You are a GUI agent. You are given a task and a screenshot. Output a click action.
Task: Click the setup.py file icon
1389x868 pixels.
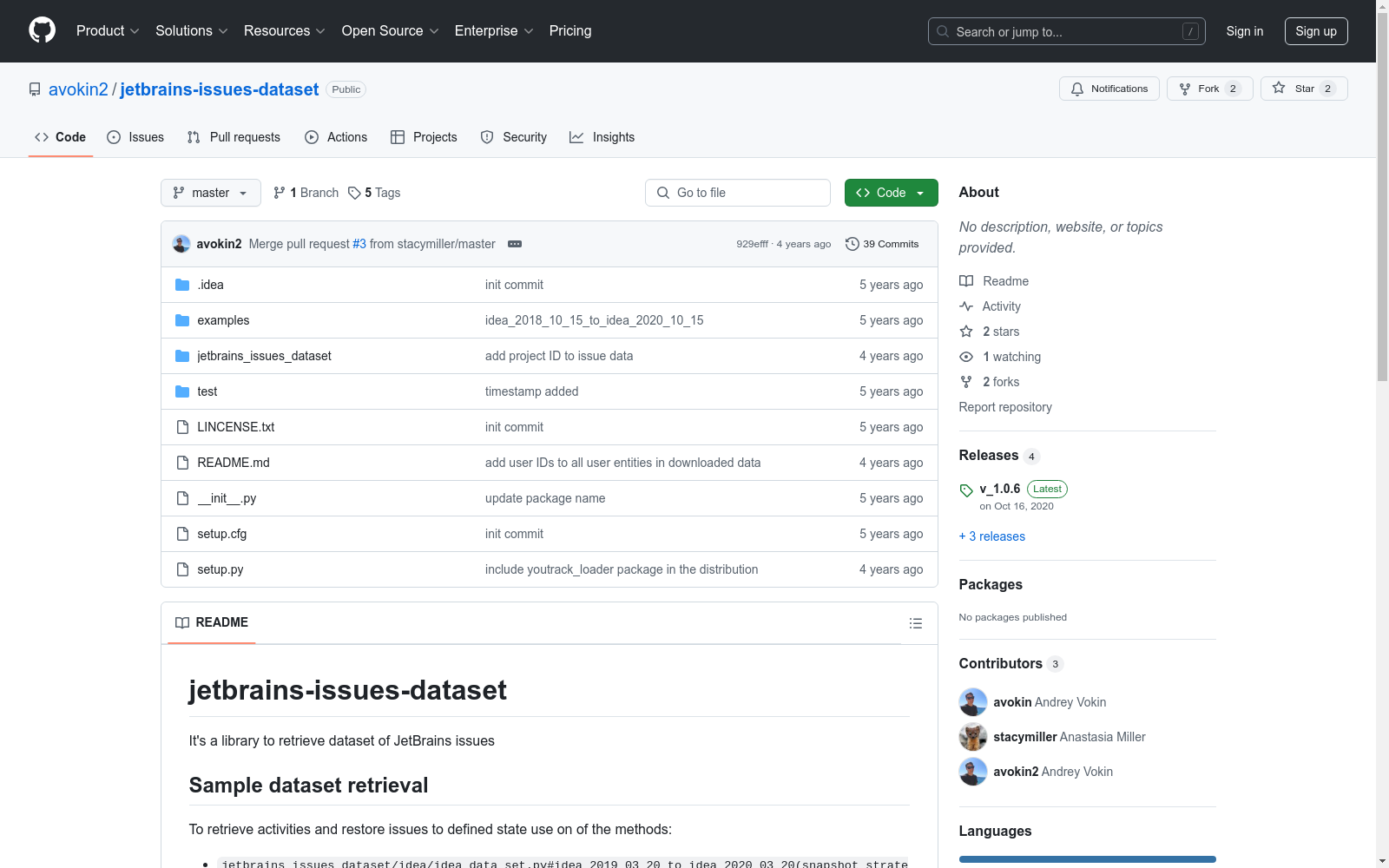pos(182,569)
